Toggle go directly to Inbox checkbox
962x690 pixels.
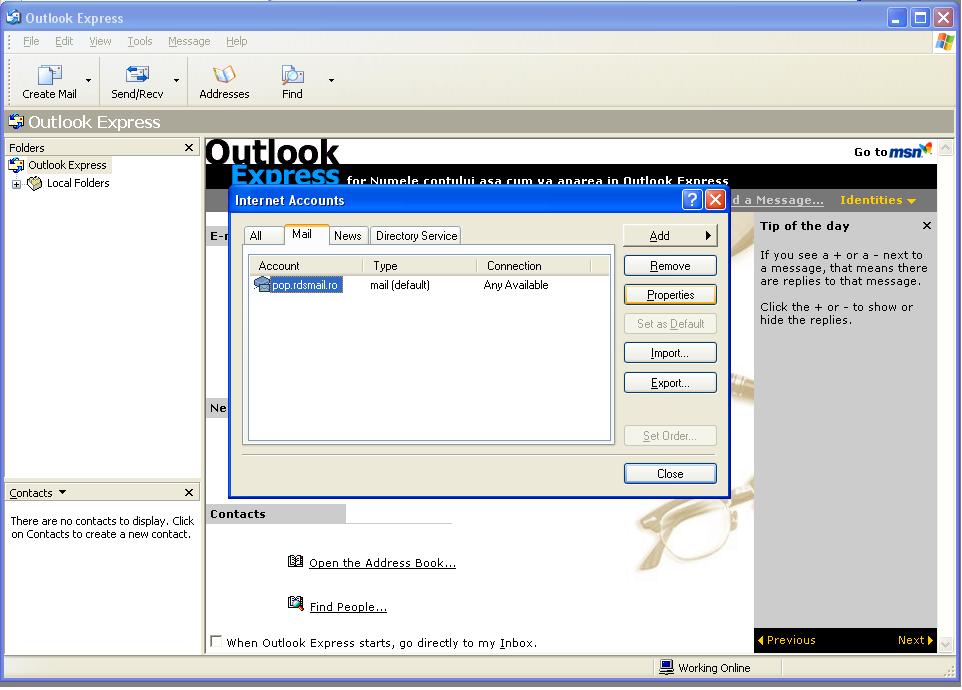pyautogui.click(x=216, y=642)
